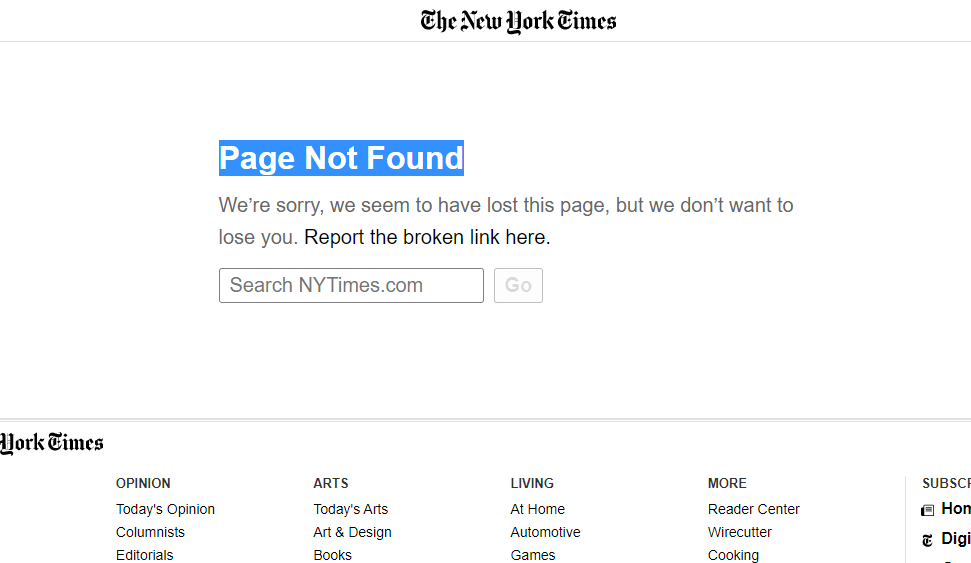This screenshot has height=563, width=971.
Task: Open the Editorials footer link
Action: (144, 555)
